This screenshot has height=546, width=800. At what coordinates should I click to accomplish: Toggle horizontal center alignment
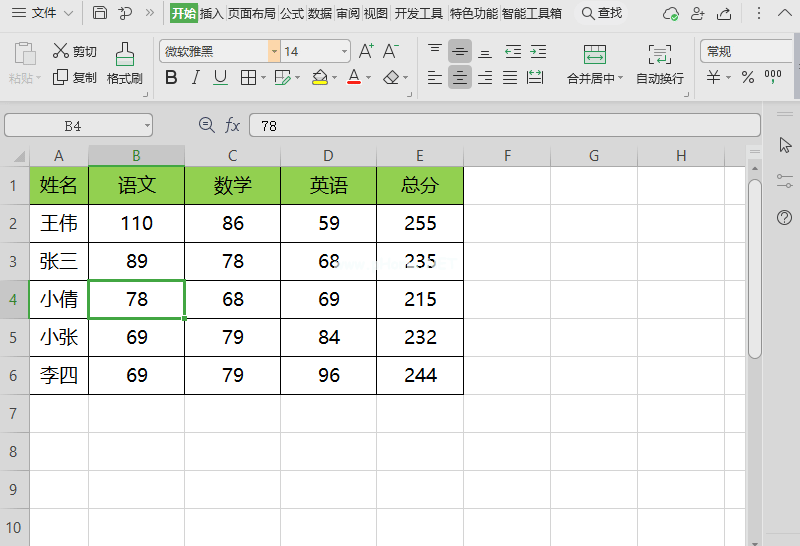tap(460, 78)
